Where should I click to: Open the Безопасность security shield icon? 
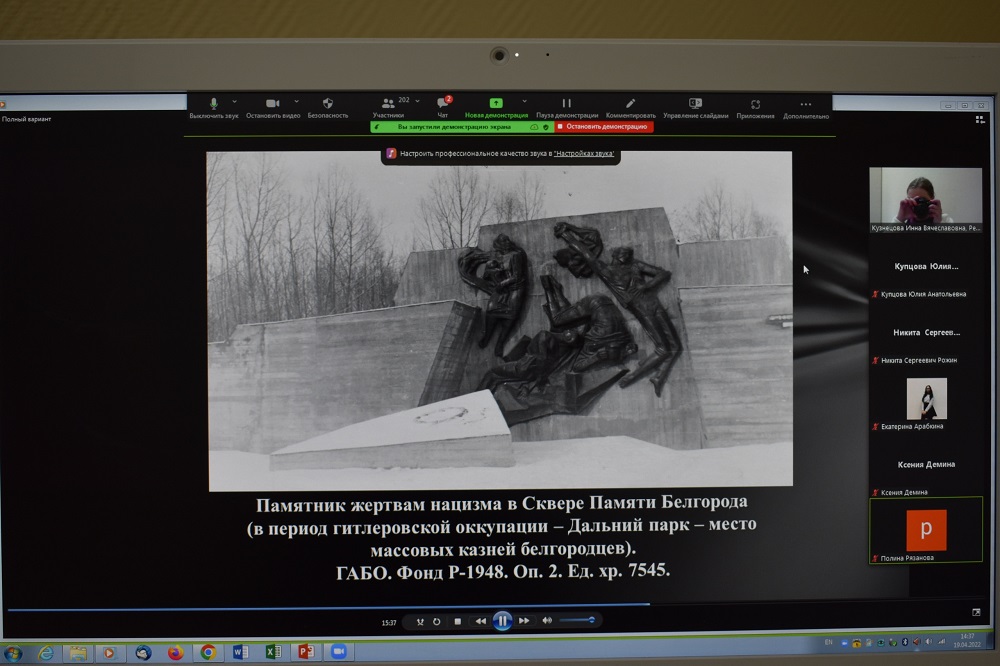click(327, 104)
